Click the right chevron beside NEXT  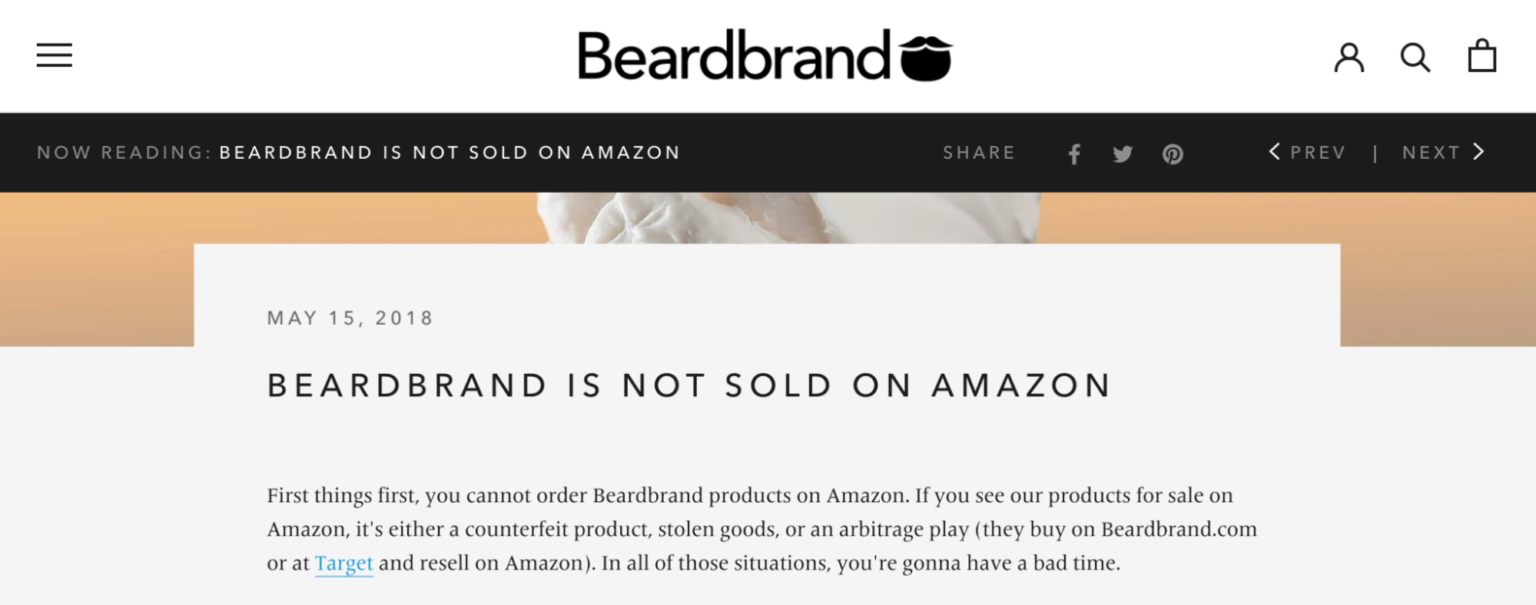(x=1479, y=152)
